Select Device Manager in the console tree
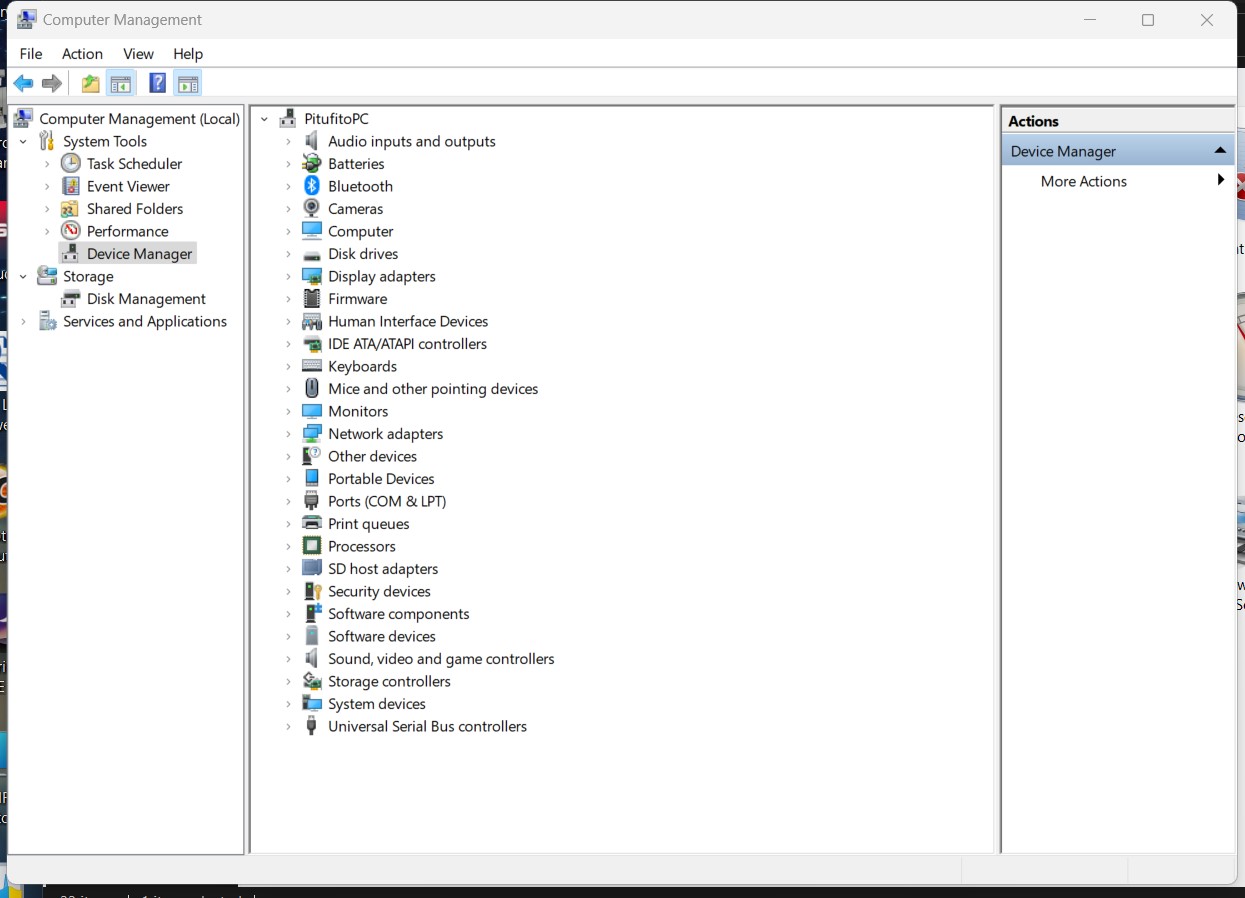The width and height of the screenshot is (1245, 898). [x=139, y=254]
